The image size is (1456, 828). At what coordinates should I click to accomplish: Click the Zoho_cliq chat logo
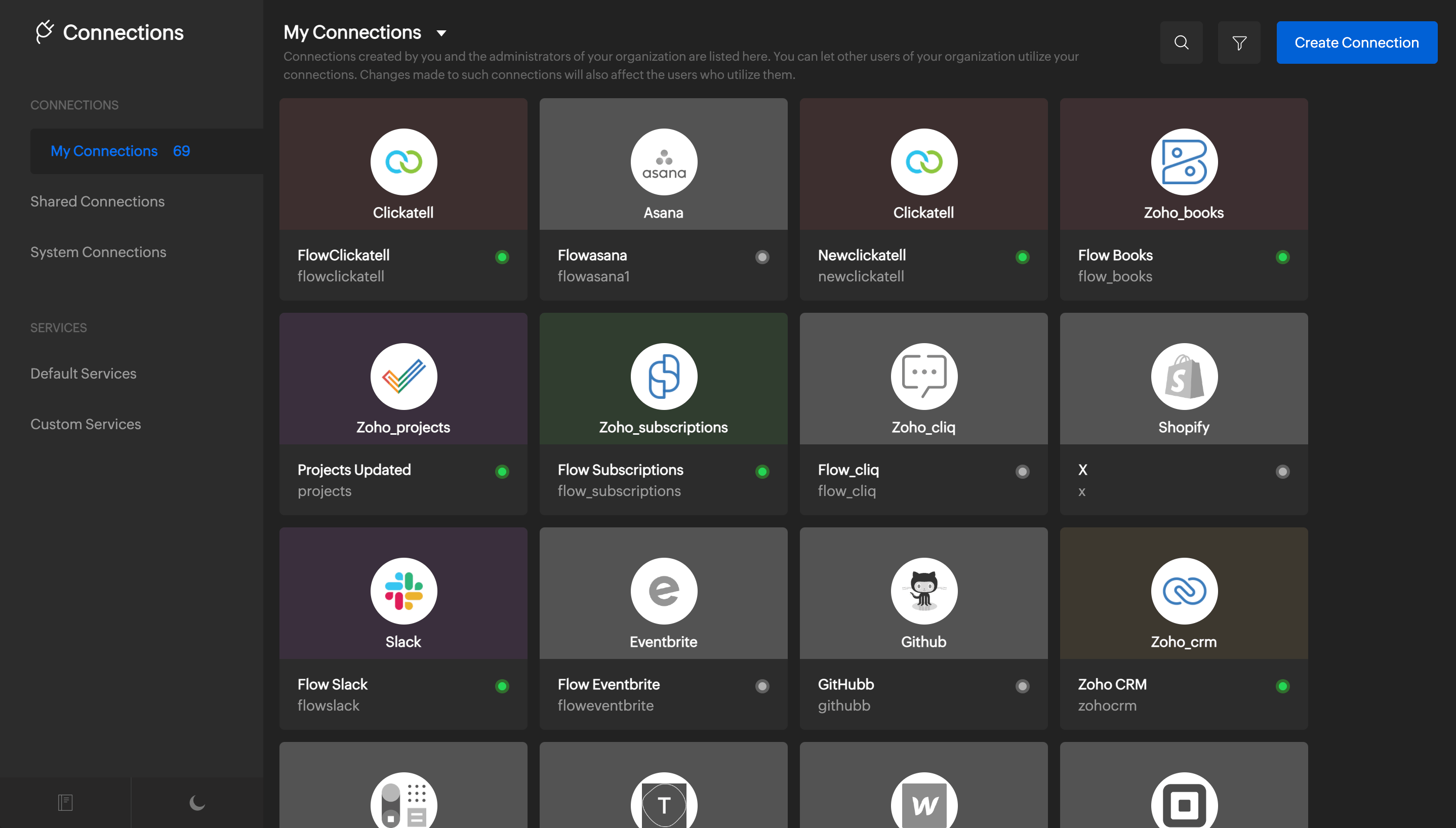click(x=924, y=377)
